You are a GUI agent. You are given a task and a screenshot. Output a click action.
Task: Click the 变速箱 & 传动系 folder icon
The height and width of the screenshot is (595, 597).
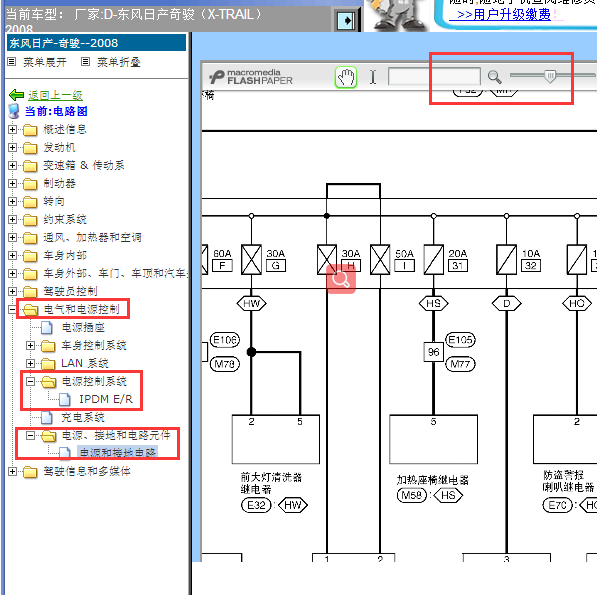tap(30, 166)
